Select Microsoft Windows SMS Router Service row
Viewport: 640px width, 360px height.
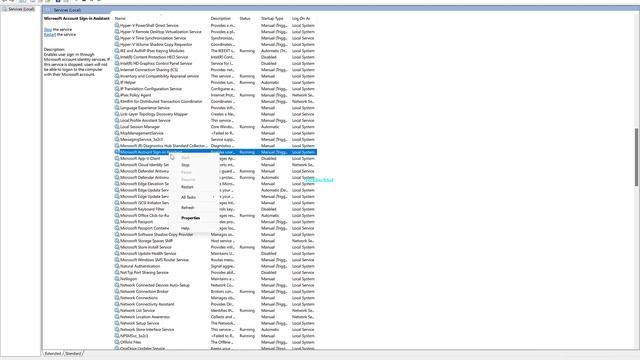216,260
